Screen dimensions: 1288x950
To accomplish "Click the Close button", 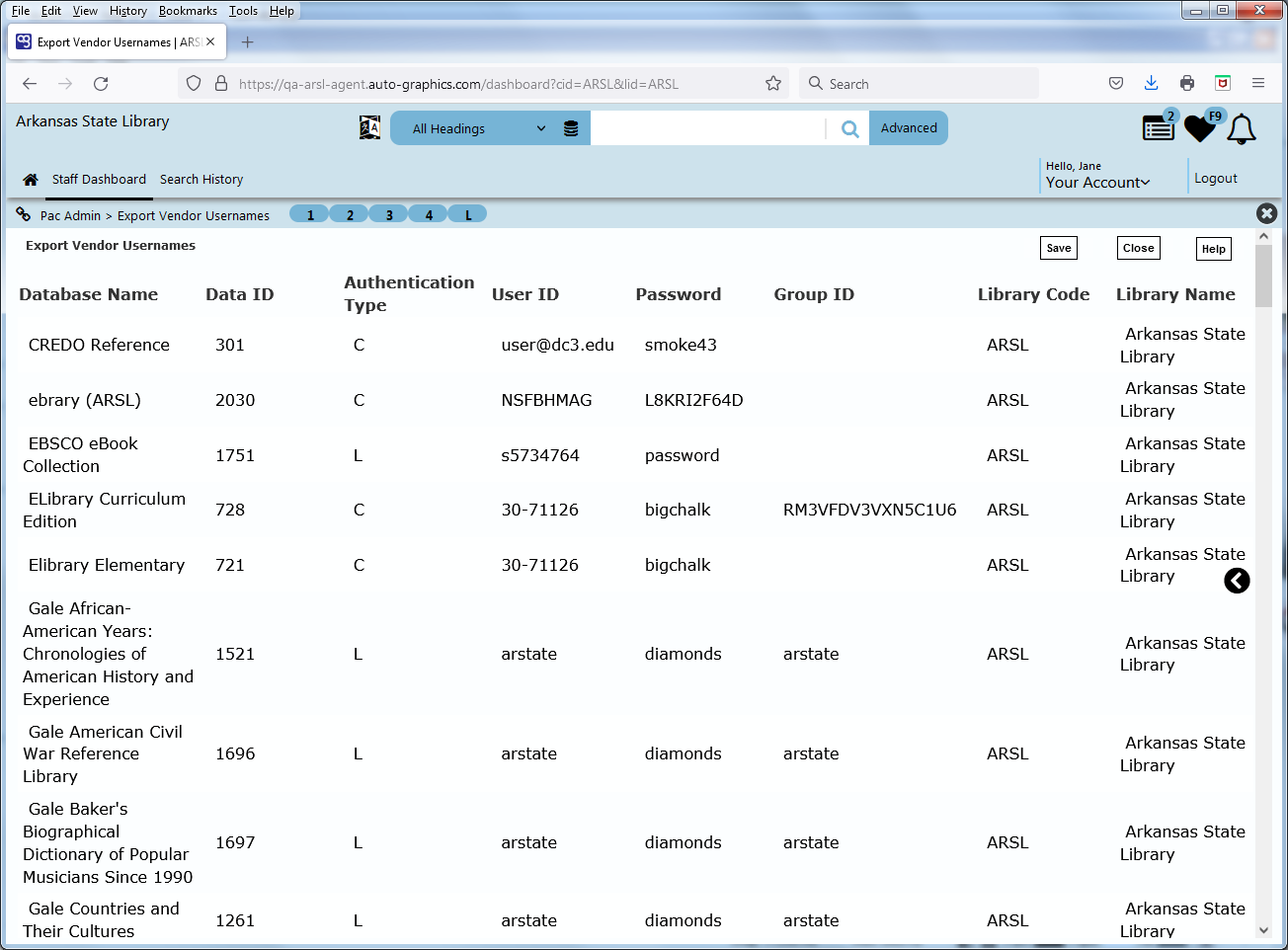I will (1139, 248).
